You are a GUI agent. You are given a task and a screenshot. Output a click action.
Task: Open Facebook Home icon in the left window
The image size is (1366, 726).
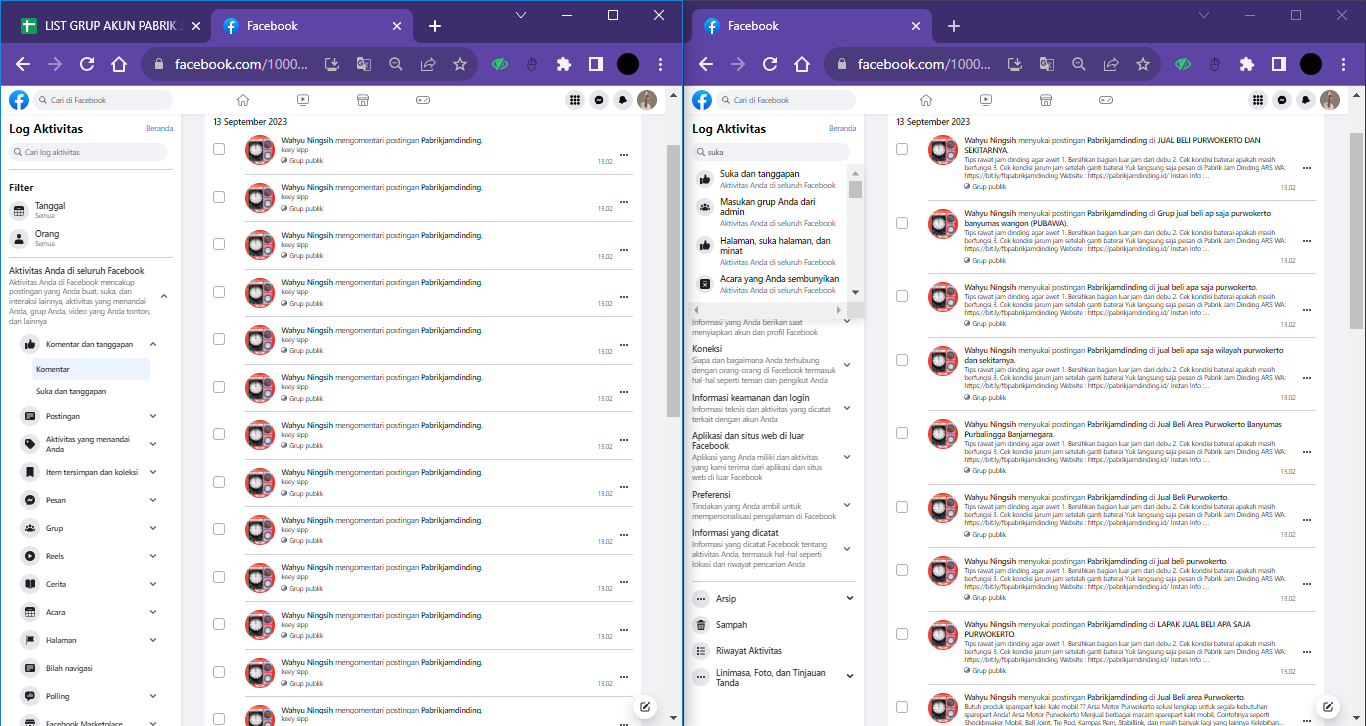point(242,100)
